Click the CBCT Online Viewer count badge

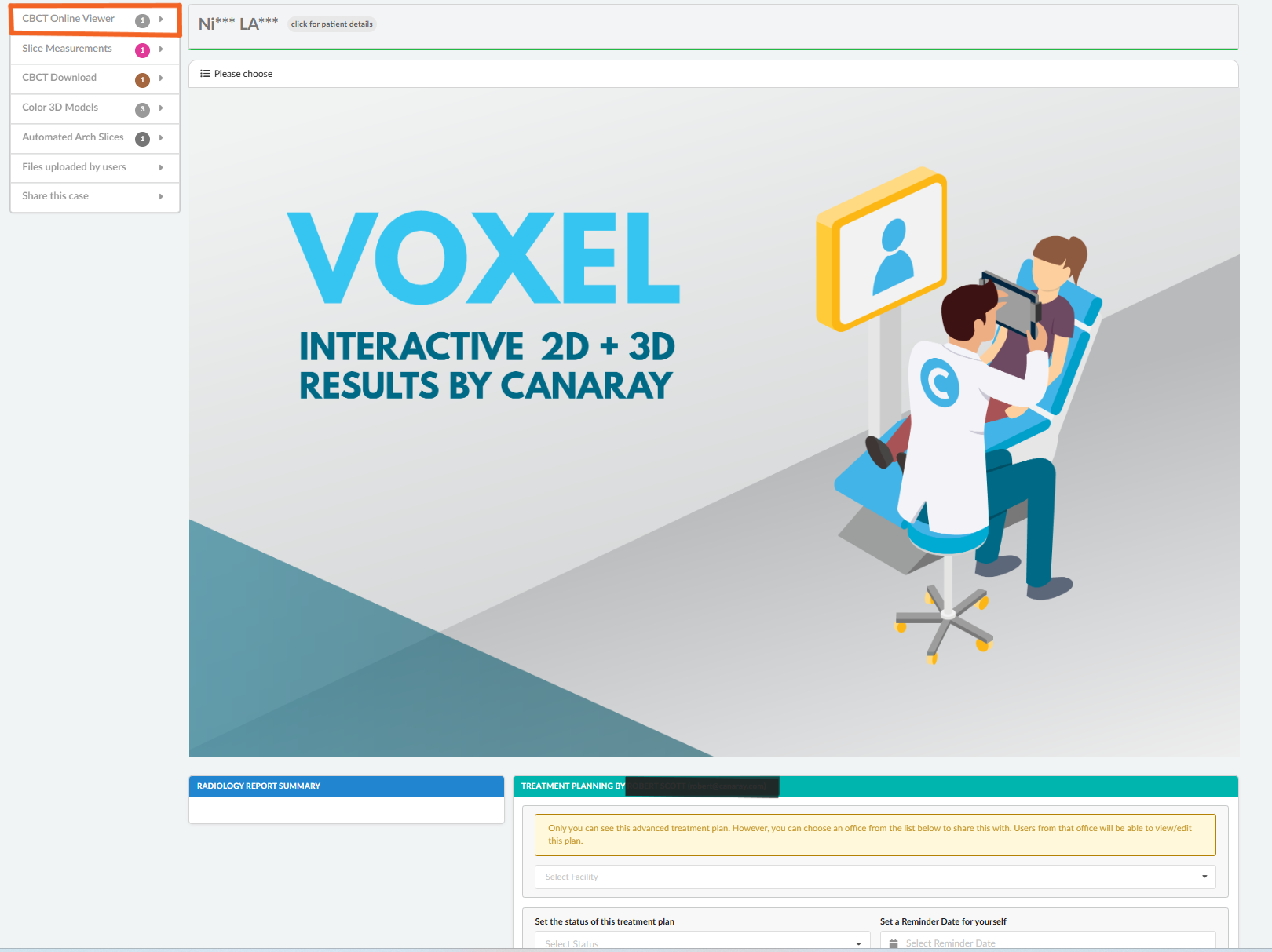coord(142,20)
